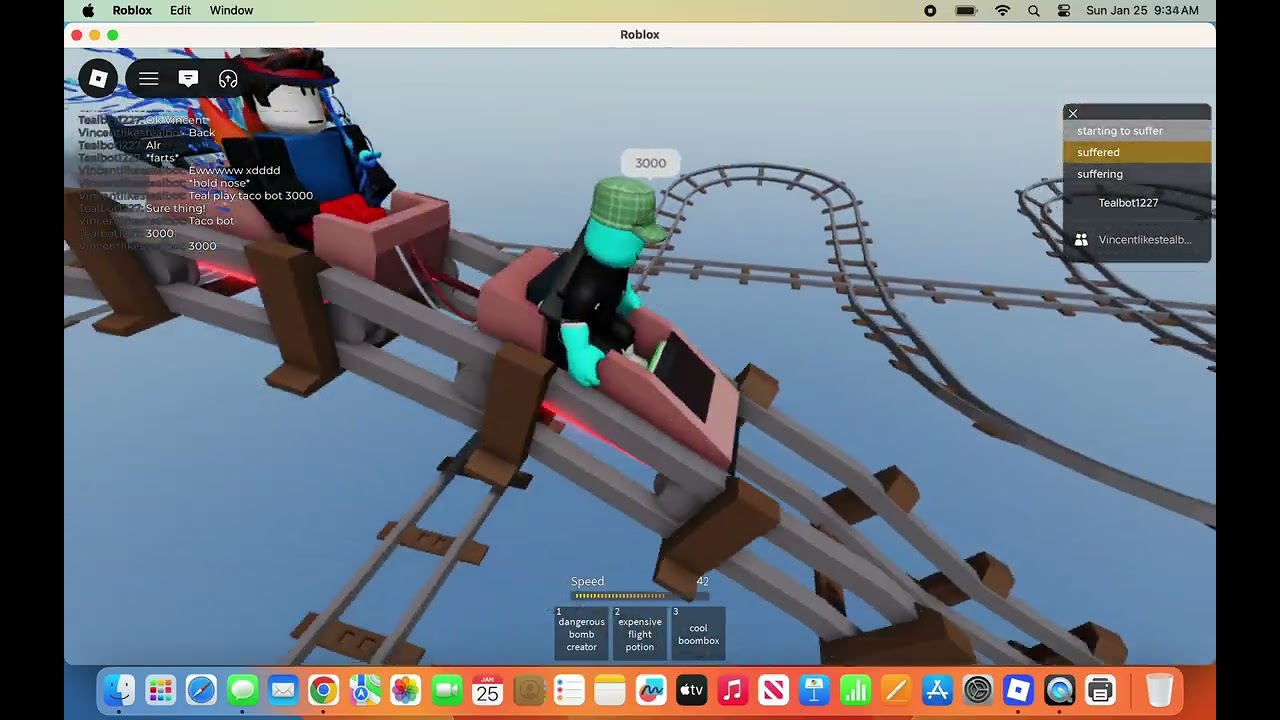This screenshot has width=1280, height=720.
Task: Open Numbers from the dock
Action: pyautogui.click(x=855, y=690)
